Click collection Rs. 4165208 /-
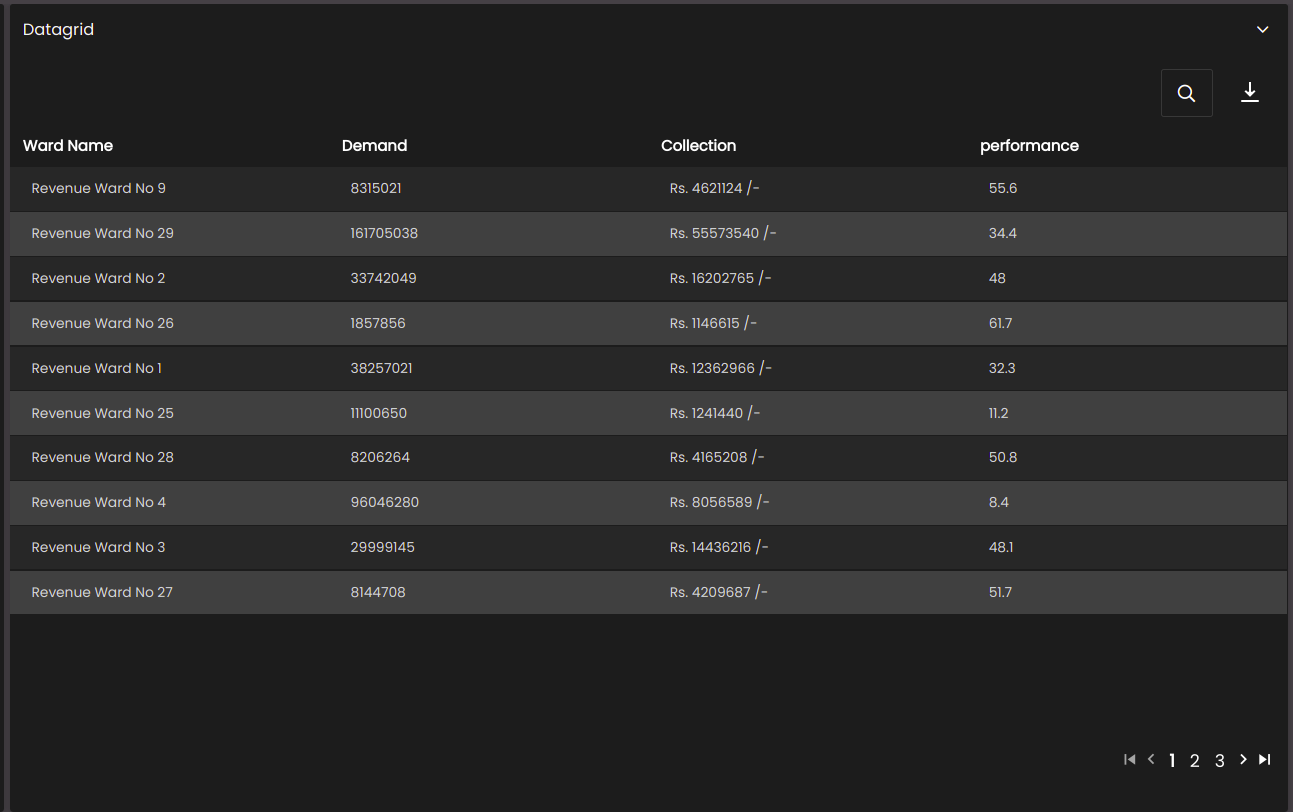The height and width of the screenshot is (812, 1293). [717, 457]
